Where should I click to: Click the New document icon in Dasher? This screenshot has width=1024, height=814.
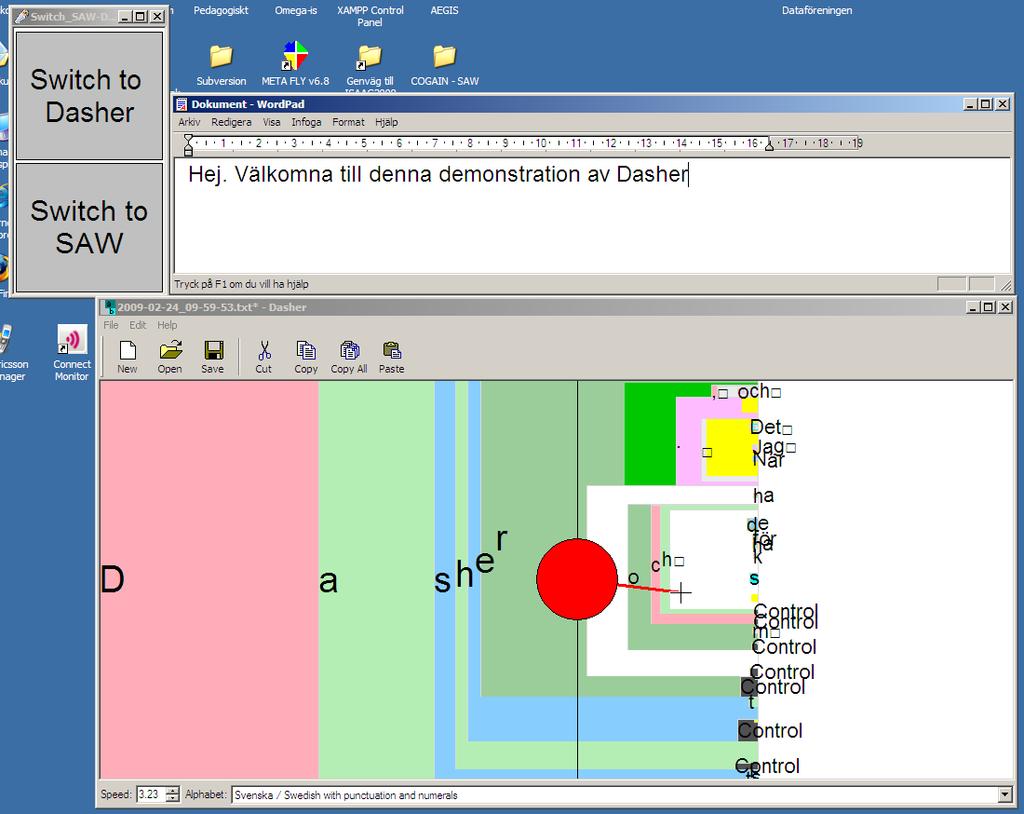(127, 357)
